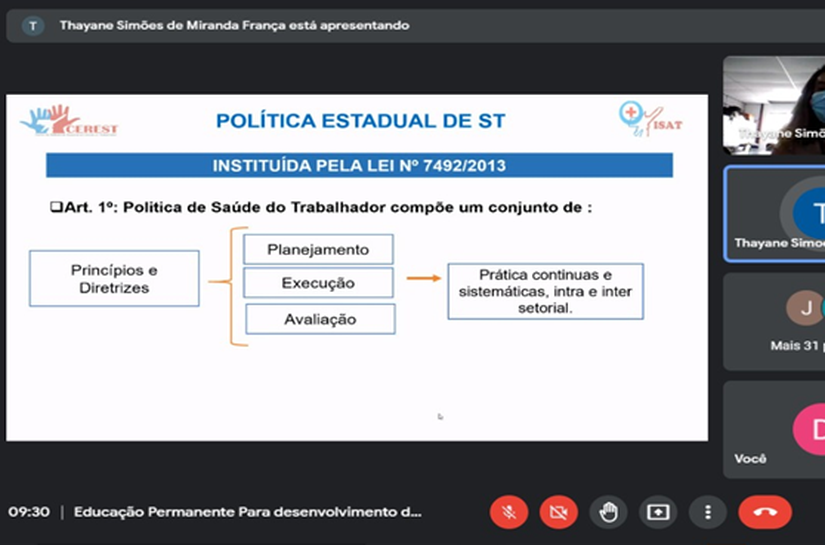The width and height of the screenshot is (825, 545).
Task: Click the 09:30 meeting clock
Action: (29, 512)
